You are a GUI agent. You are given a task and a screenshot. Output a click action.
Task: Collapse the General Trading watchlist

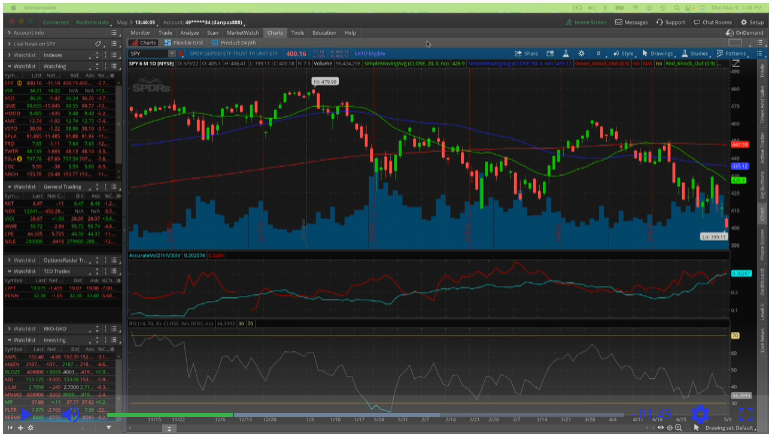click(x=9, y=187)
